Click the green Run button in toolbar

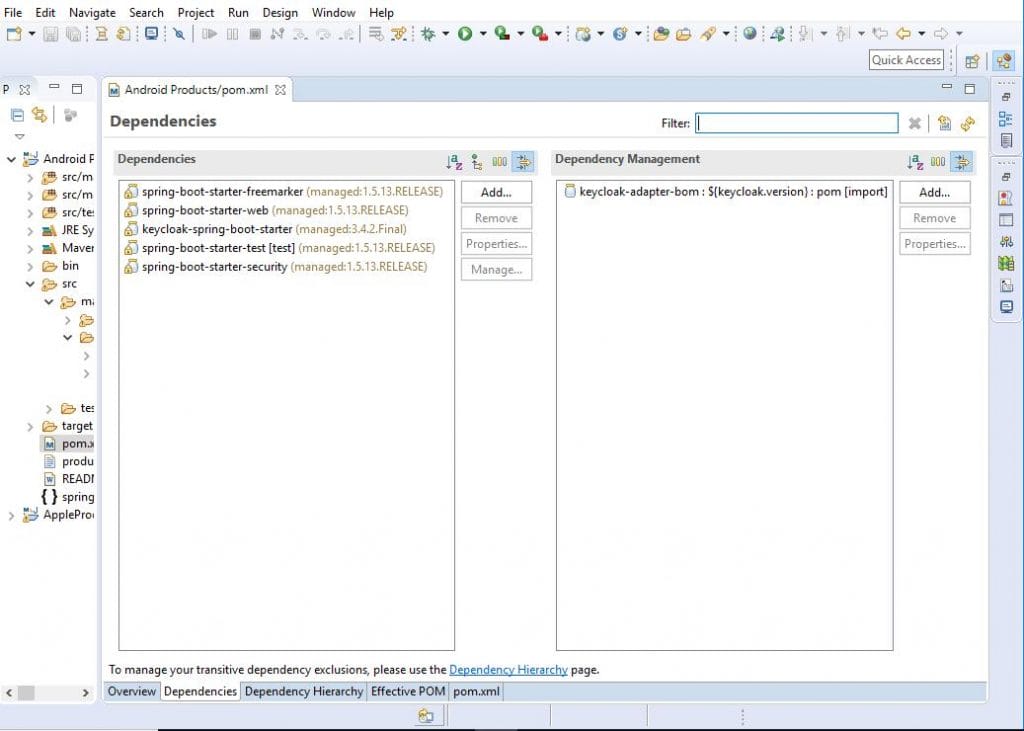coord(465,34)
